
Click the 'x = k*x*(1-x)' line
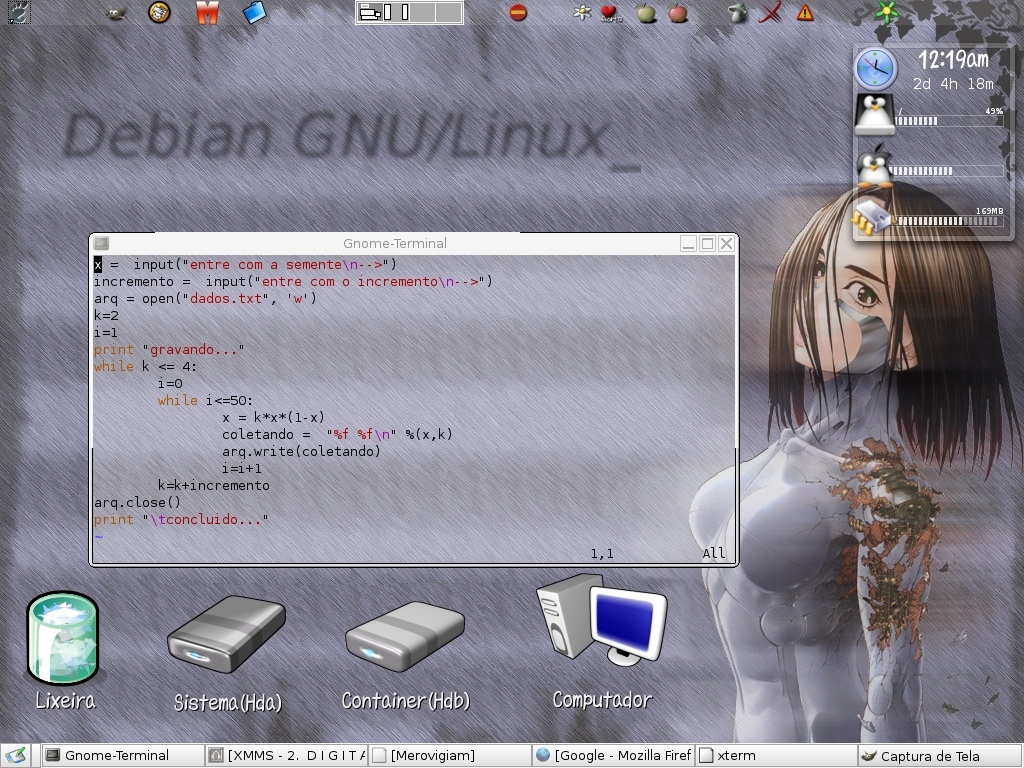point(273,417)
